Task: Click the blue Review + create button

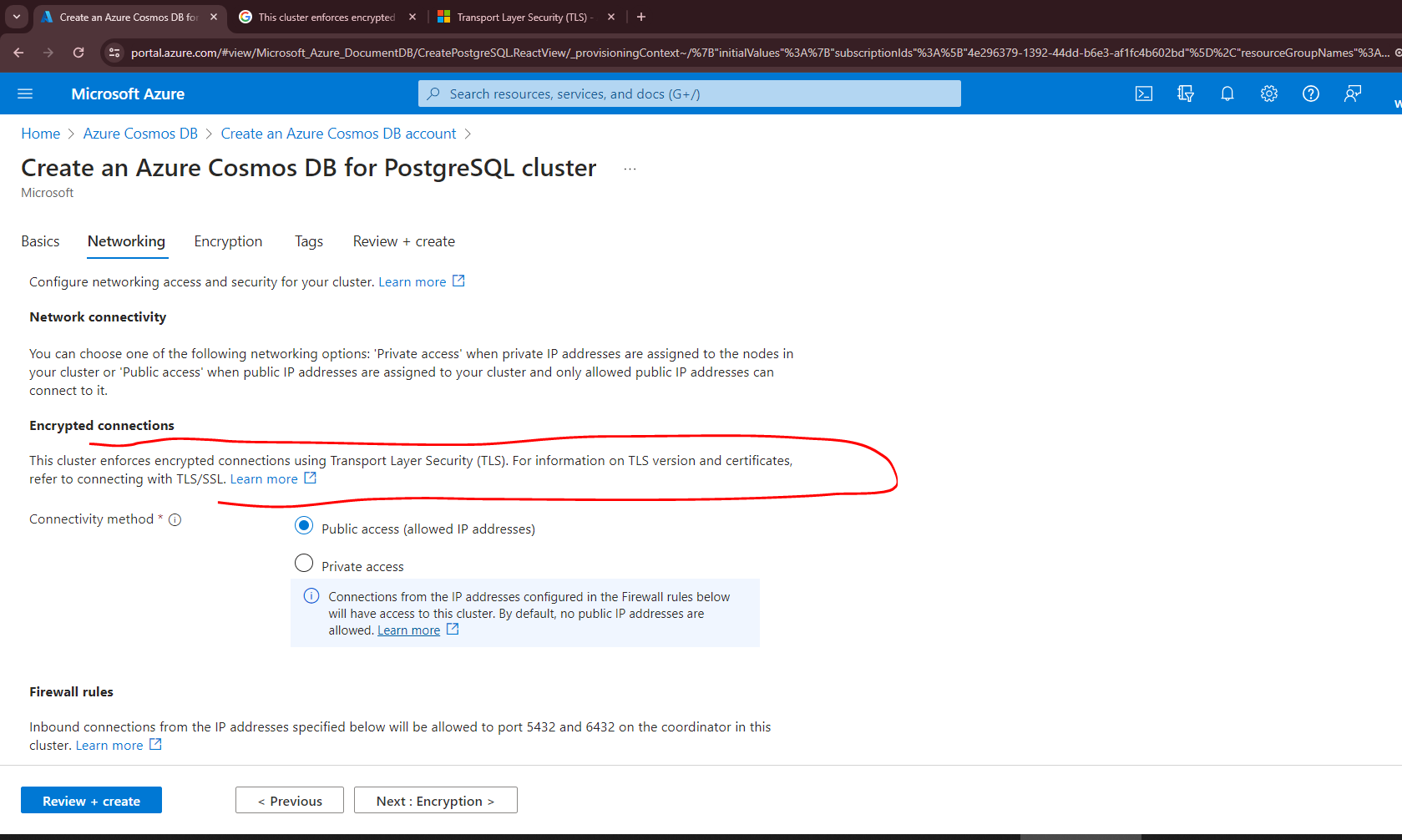Action: click(91, 800)
